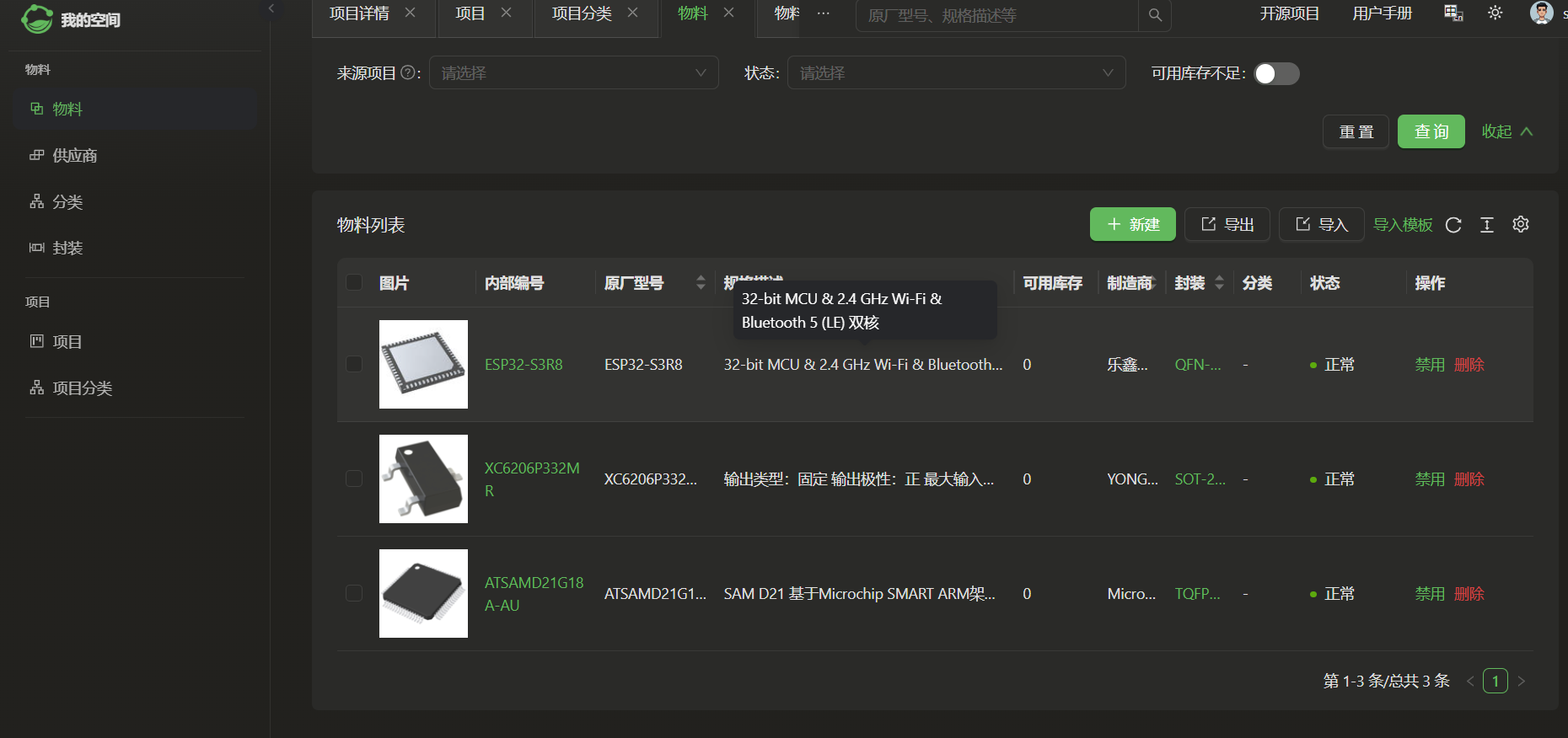Collapse the sidebar with the chevron
The height and width of the screenshot is (738, 1568).
[271, 8]
